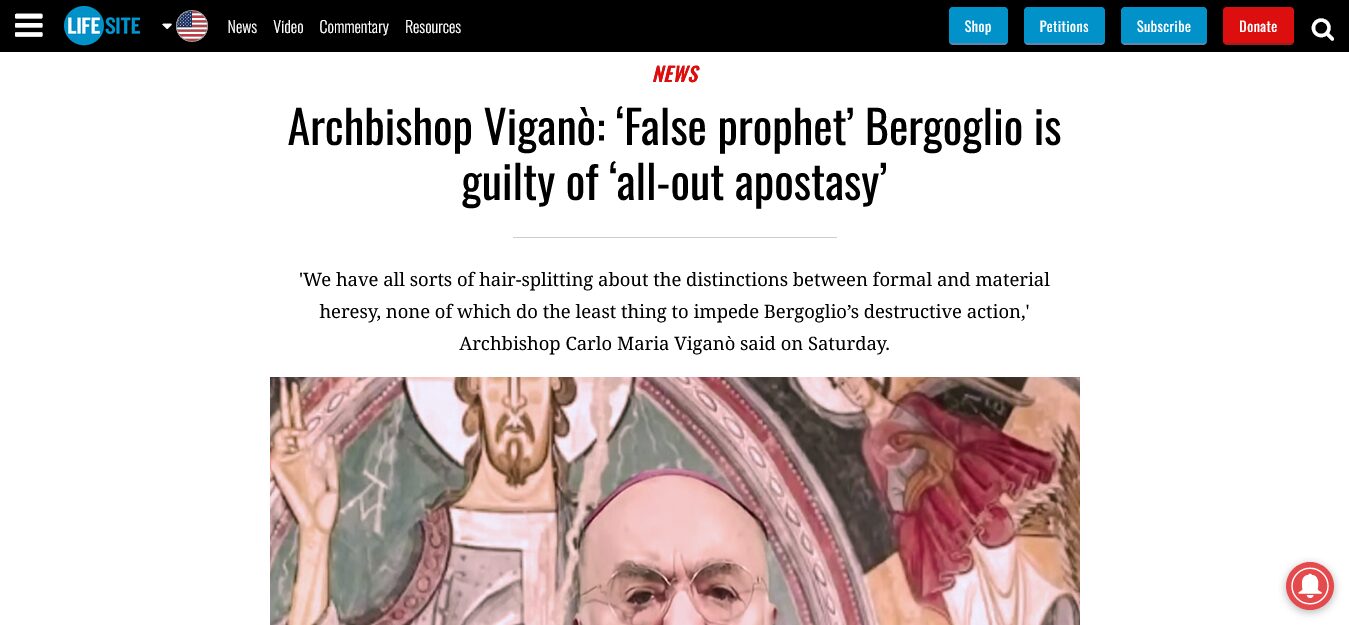Image resolution: width=1349 pixels, height=625 pixels.
Task: Click the Subscribe button
Action: tap(1164, 26)
